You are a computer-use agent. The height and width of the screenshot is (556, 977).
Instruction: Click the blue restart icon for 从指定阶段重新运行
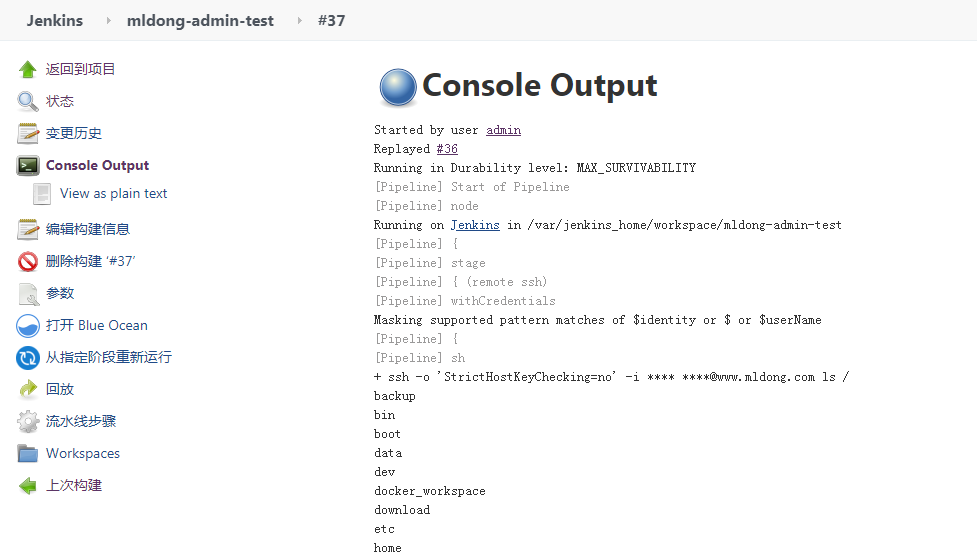tap(28, 357)
